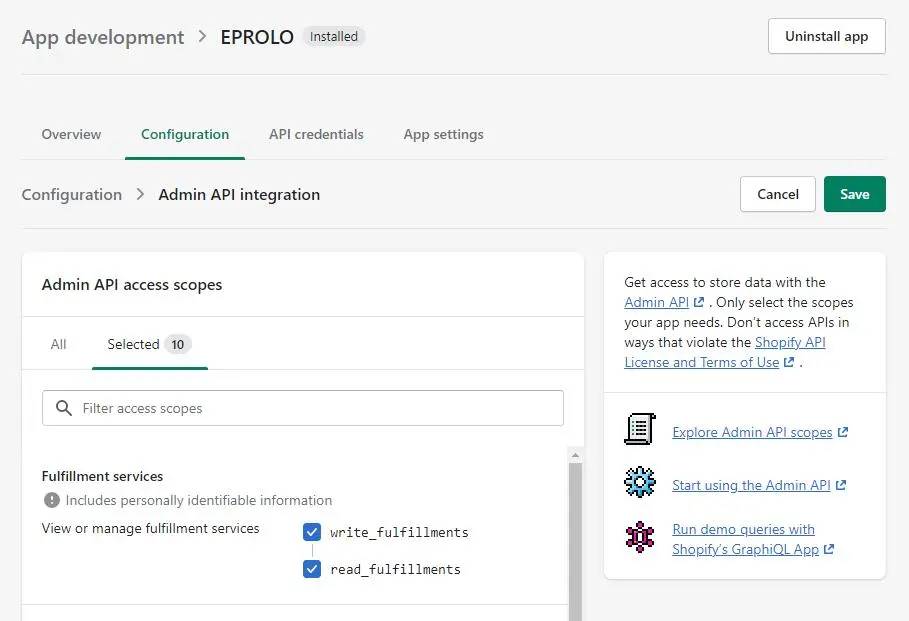
Task: Click external link icon after Start using the Admin API
Action: (x=841, y=485)
